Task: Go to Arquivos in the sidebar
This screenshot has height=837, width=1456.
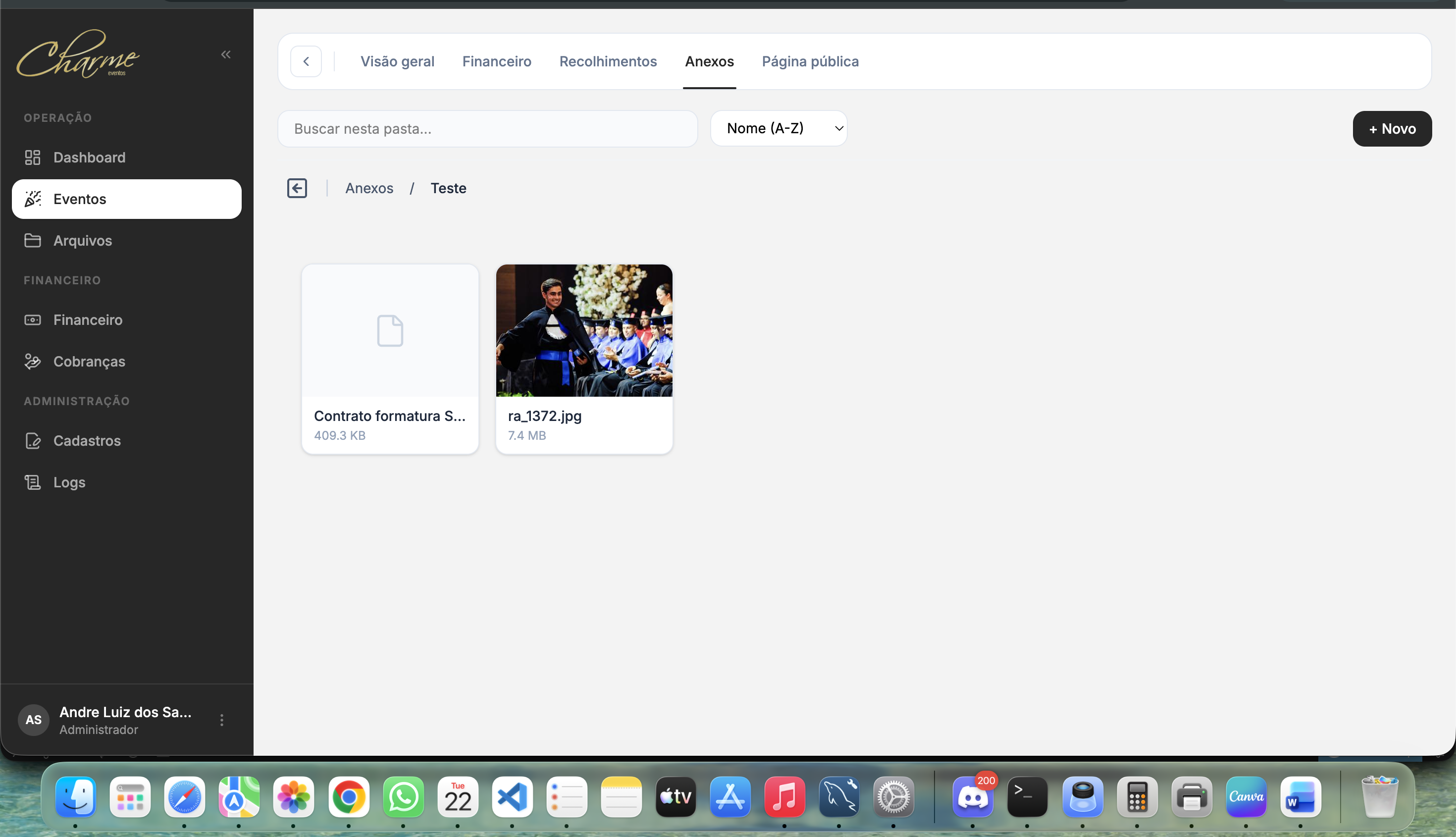Action: click(126, 240)
